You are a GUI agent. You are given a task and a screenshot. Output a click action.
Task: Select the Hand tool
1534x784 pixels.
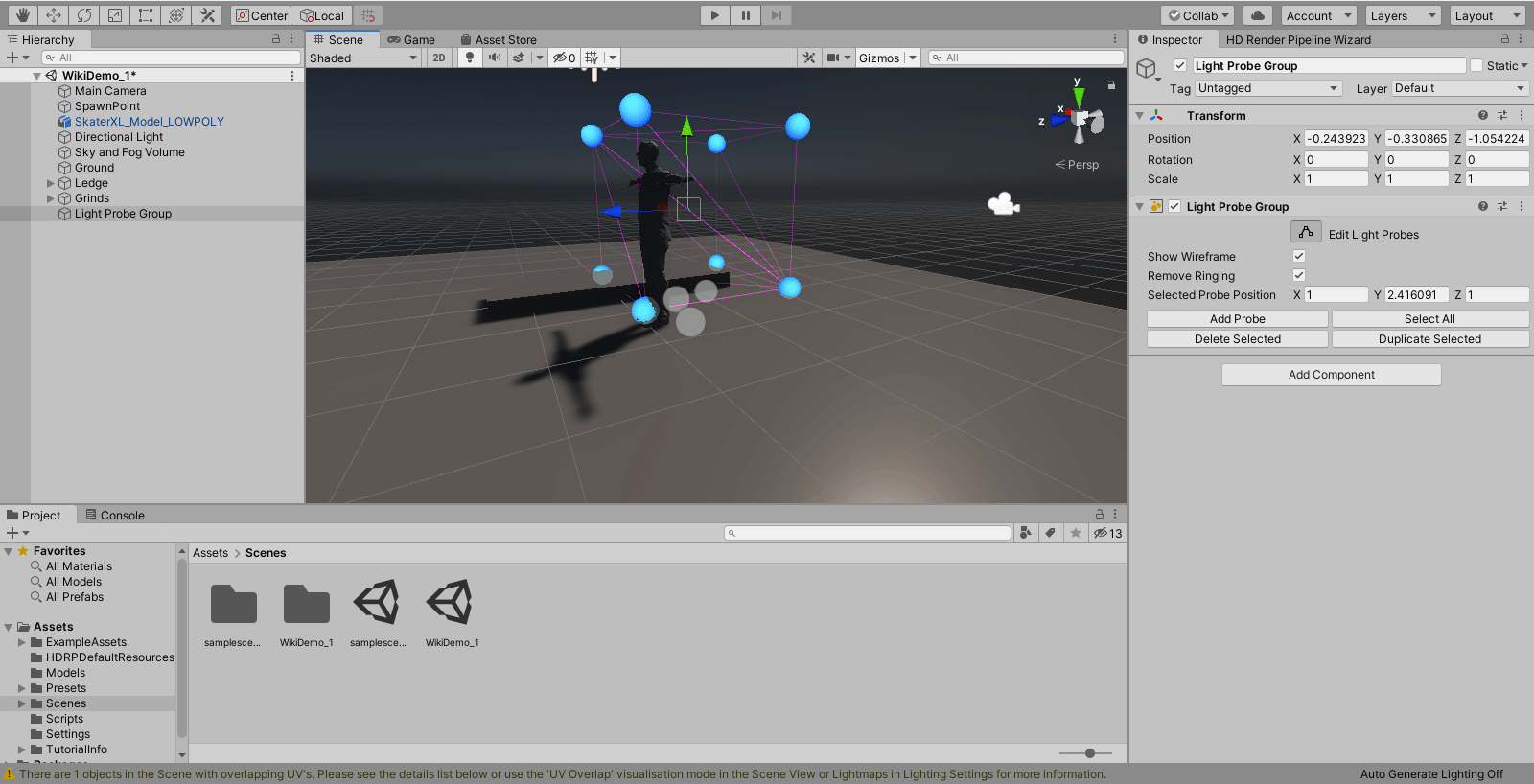tap(23, 15)
